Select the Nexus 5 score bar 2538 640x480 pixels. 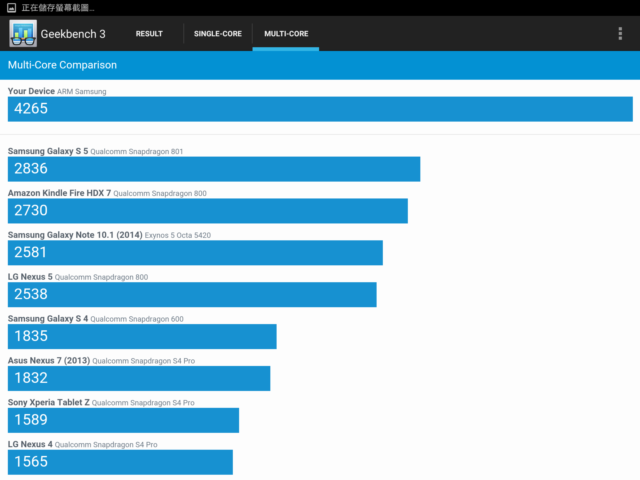click(192, 295)
